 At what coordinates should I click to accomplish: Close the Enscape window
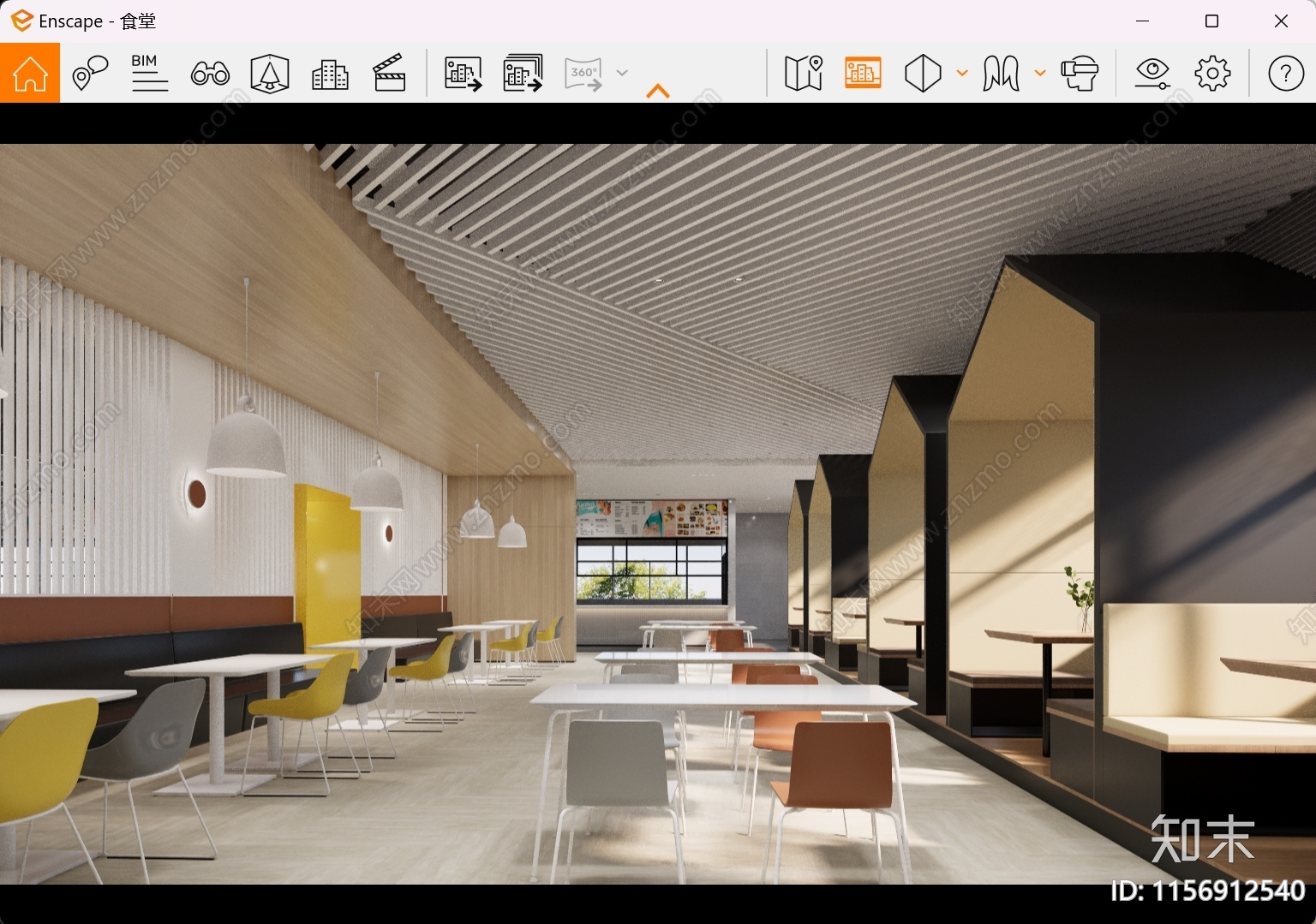(x=1281, y=21)
